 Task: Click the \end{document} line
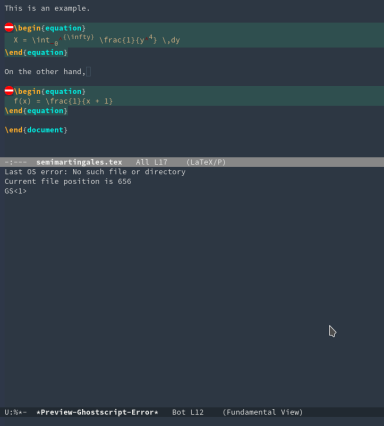point(36,130)
